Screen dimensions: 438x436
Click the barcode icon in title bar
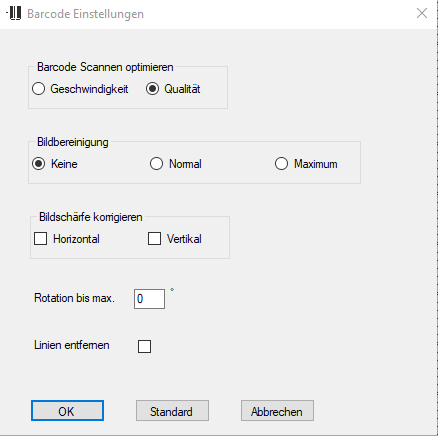click(x=14, y=14)
